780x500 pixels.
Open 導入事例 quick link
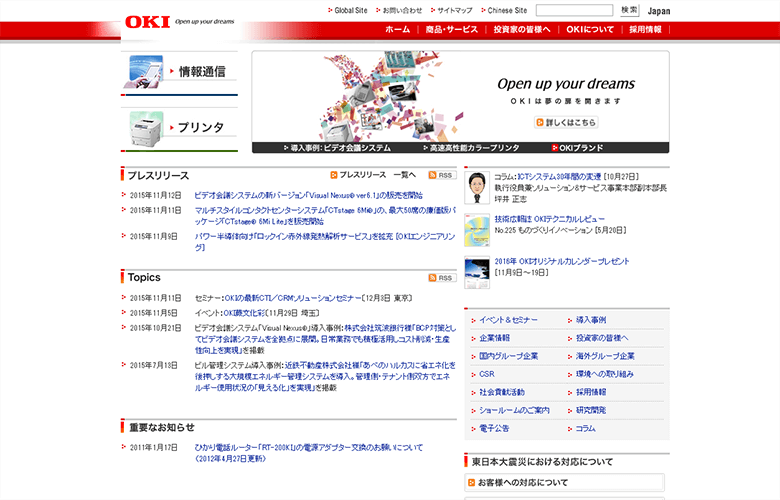(x=591, y=320)
